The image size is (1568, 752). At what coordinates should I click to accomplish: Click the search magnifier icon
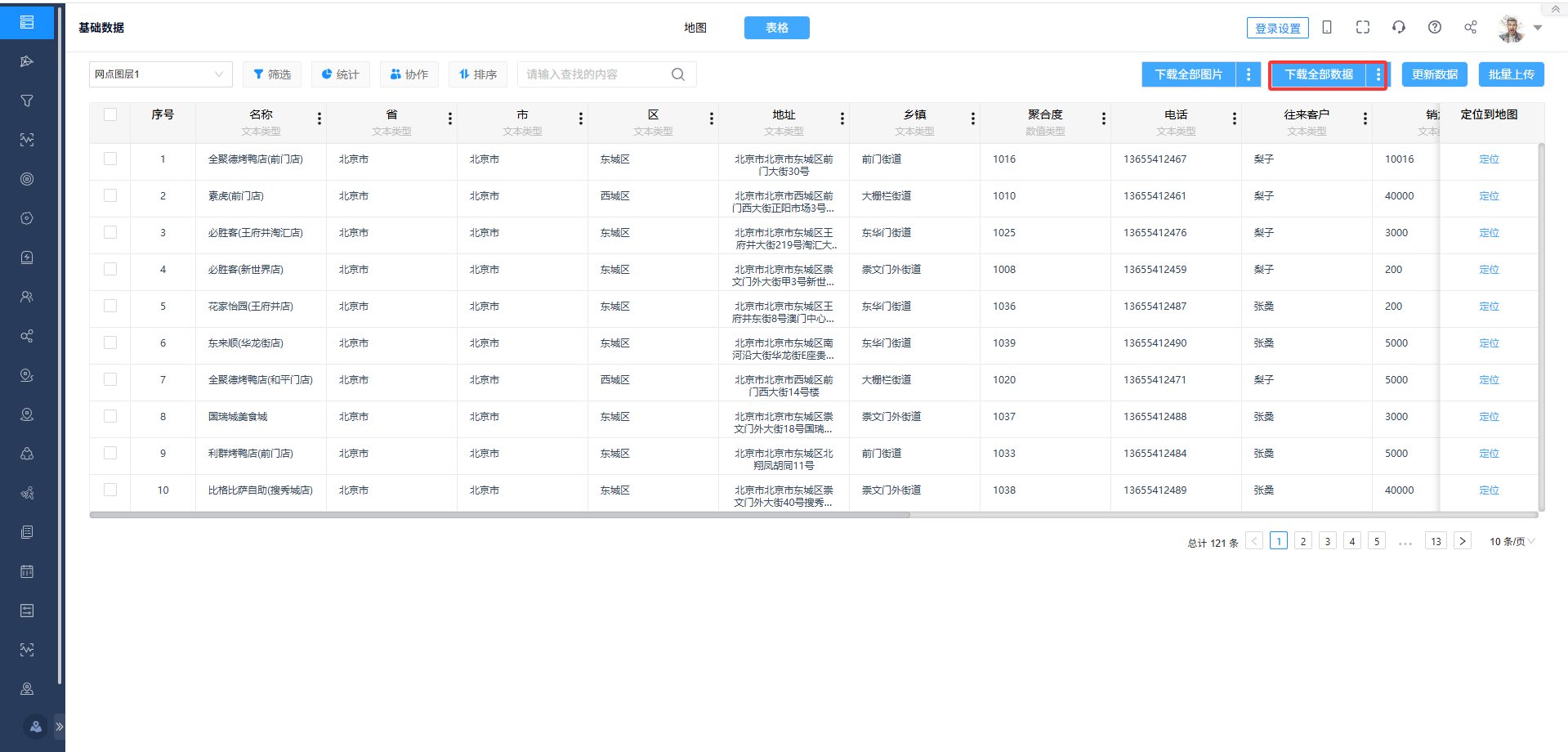pyautogui.click(x=677, y=74)
